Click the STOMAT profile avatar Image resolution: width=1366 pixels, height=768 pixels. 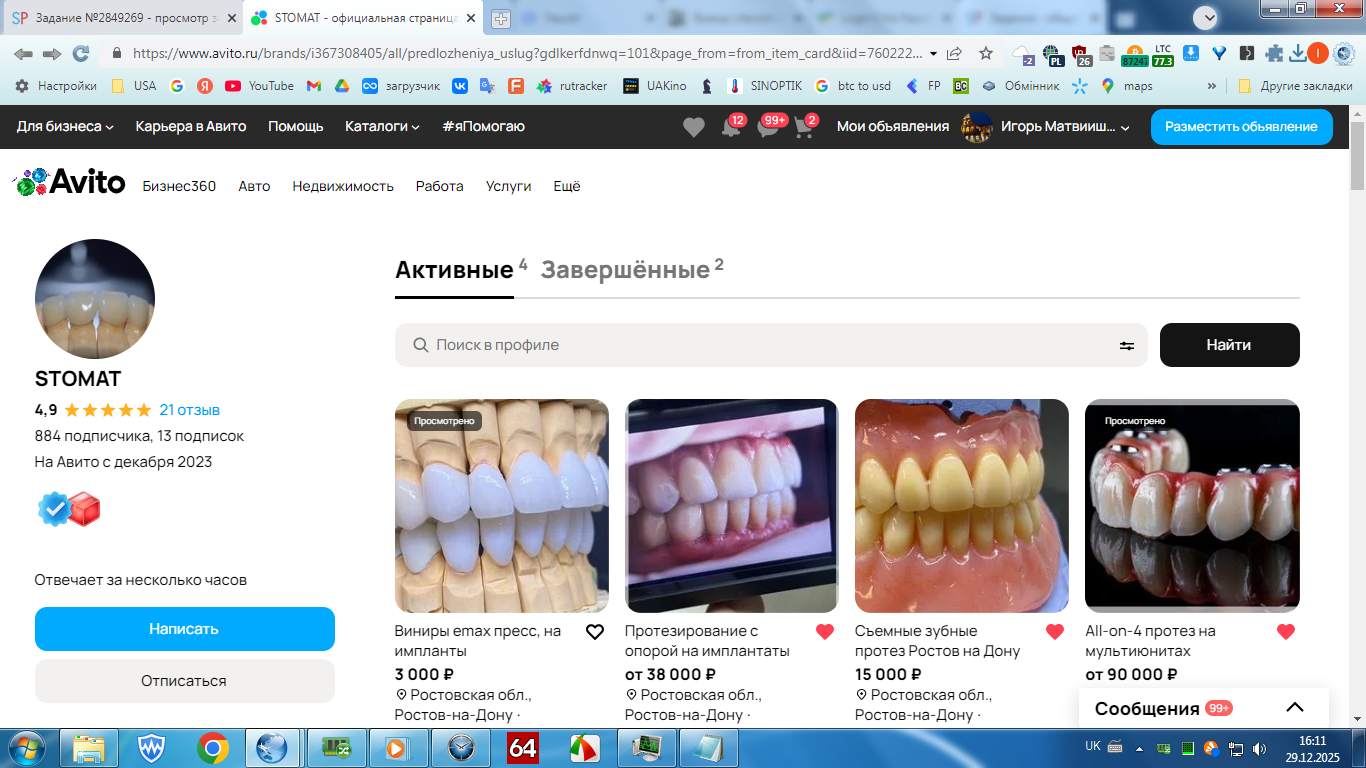click(x=95, y=299)
